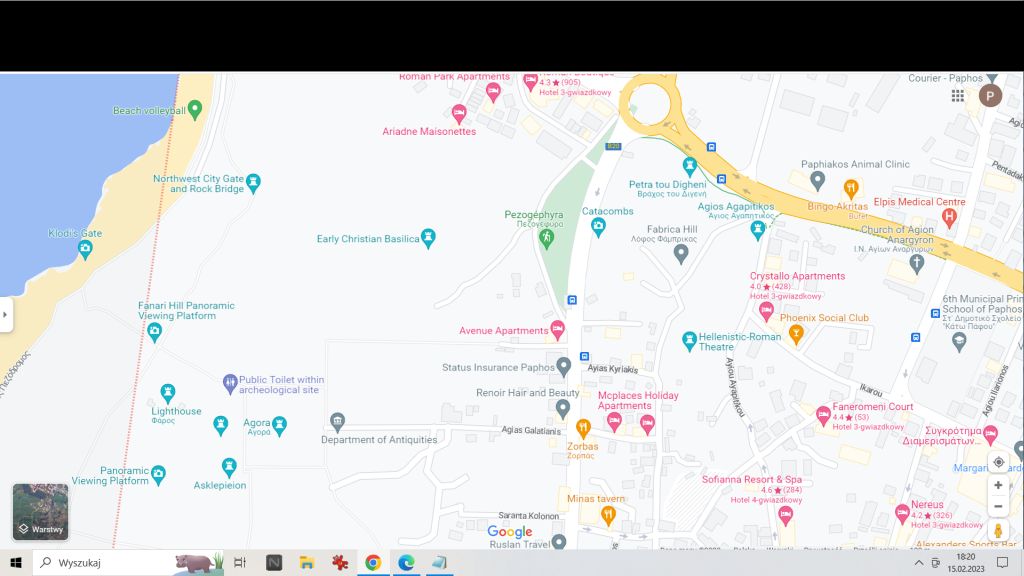
Task: Click the Avenue Apartments hotel marker
Action: point(557,330)
